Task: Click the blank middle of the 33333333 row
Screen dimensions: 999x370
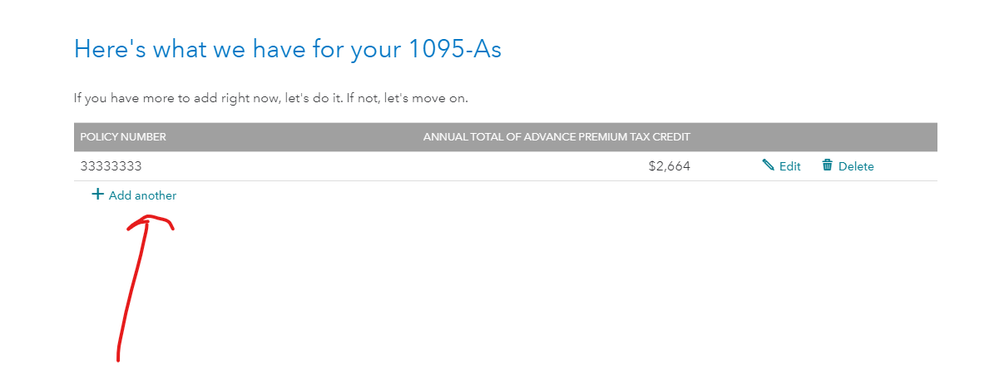Action: click(x=395, y=166)
